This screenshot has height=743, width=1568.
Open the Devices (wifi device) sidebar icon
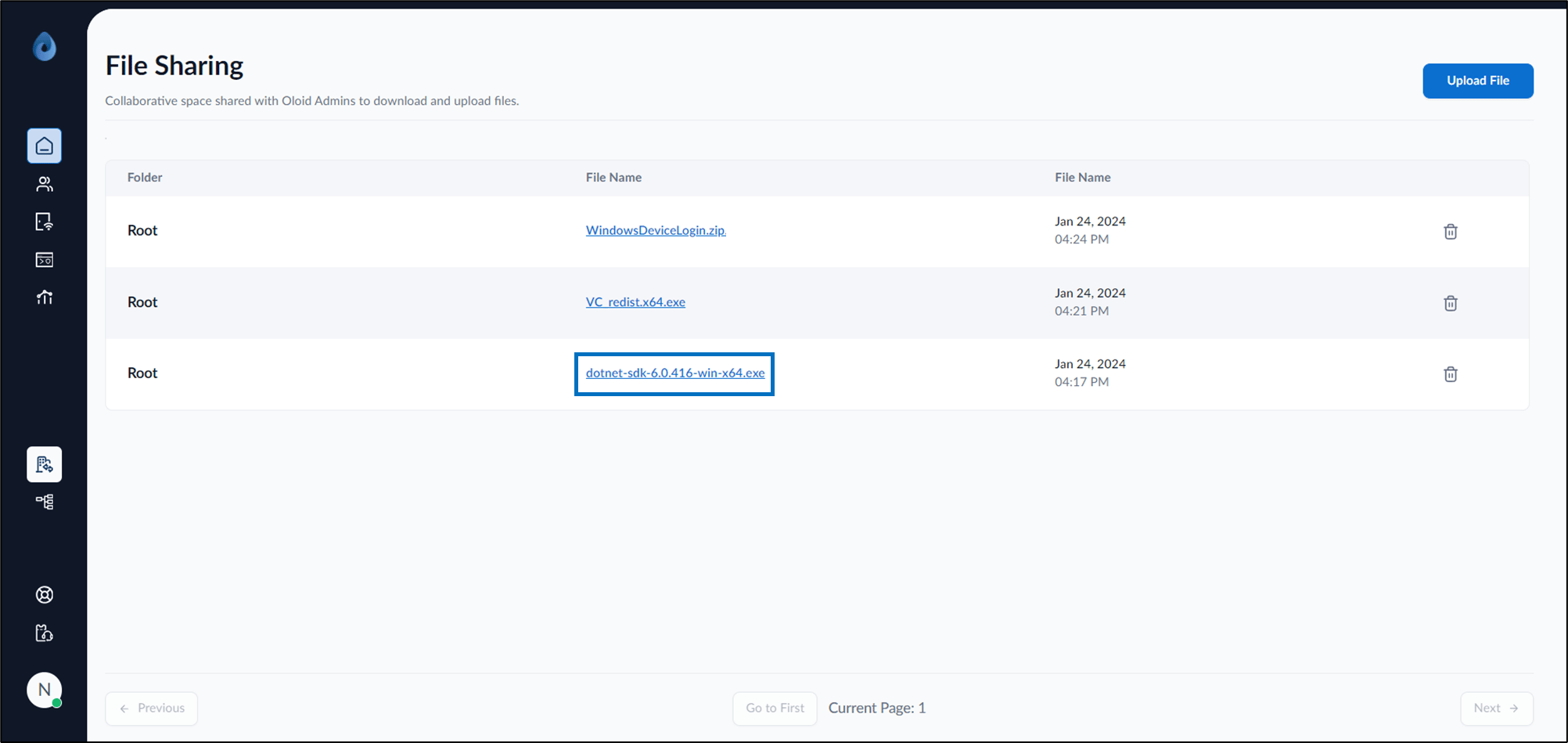(45, 222)
